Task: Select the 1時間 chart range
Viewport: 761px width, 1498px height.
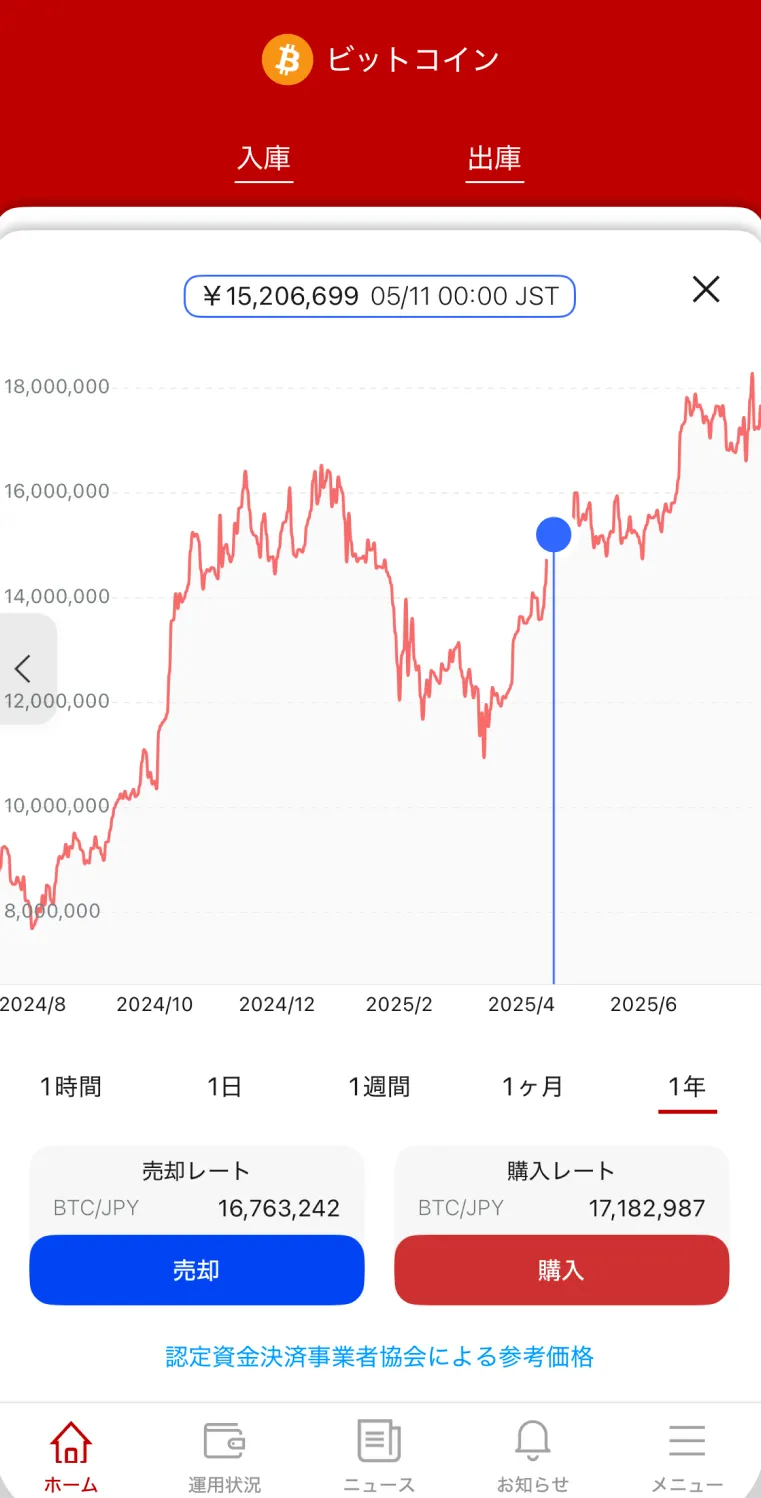Action: (71, 1087)
